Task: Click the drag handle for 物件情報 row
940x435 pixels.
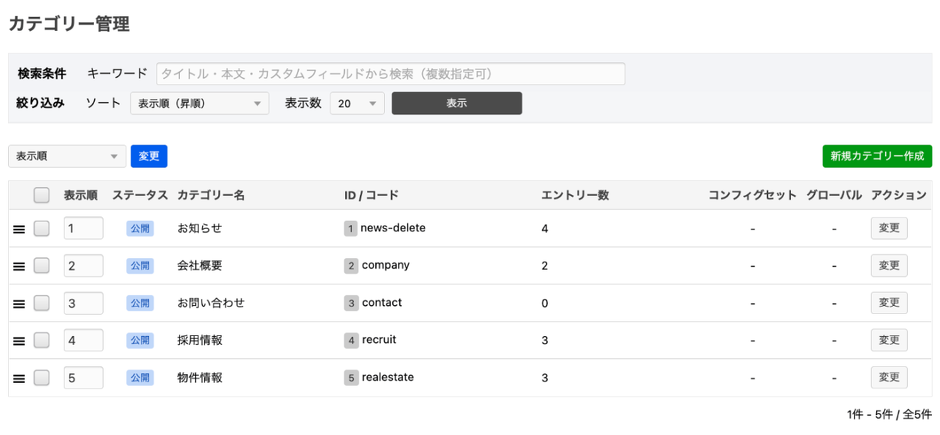Action: [x=18, y=379]
